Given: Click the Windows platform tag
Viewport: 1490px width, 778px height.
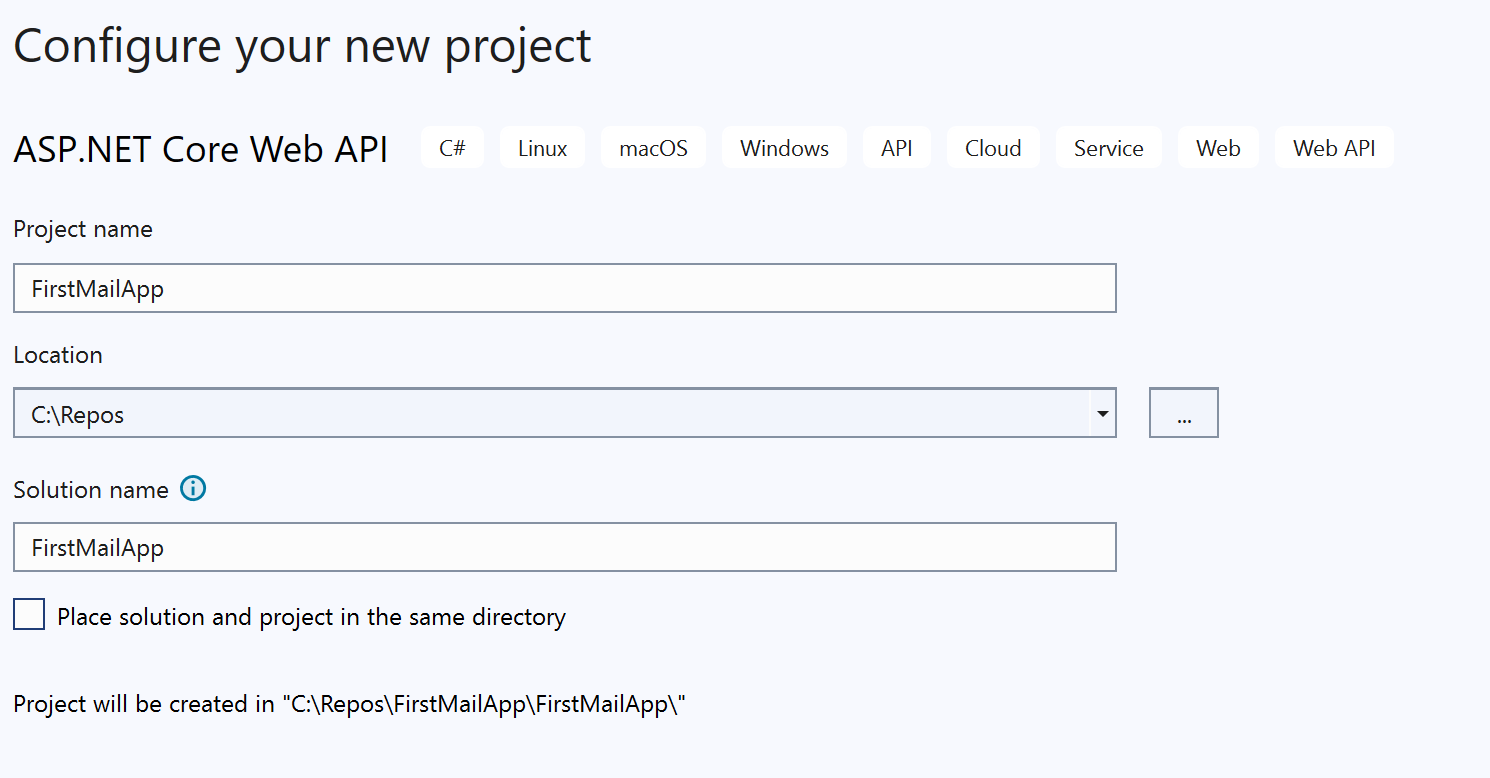Looking at the screenshot, I should [x=784, y=148].
